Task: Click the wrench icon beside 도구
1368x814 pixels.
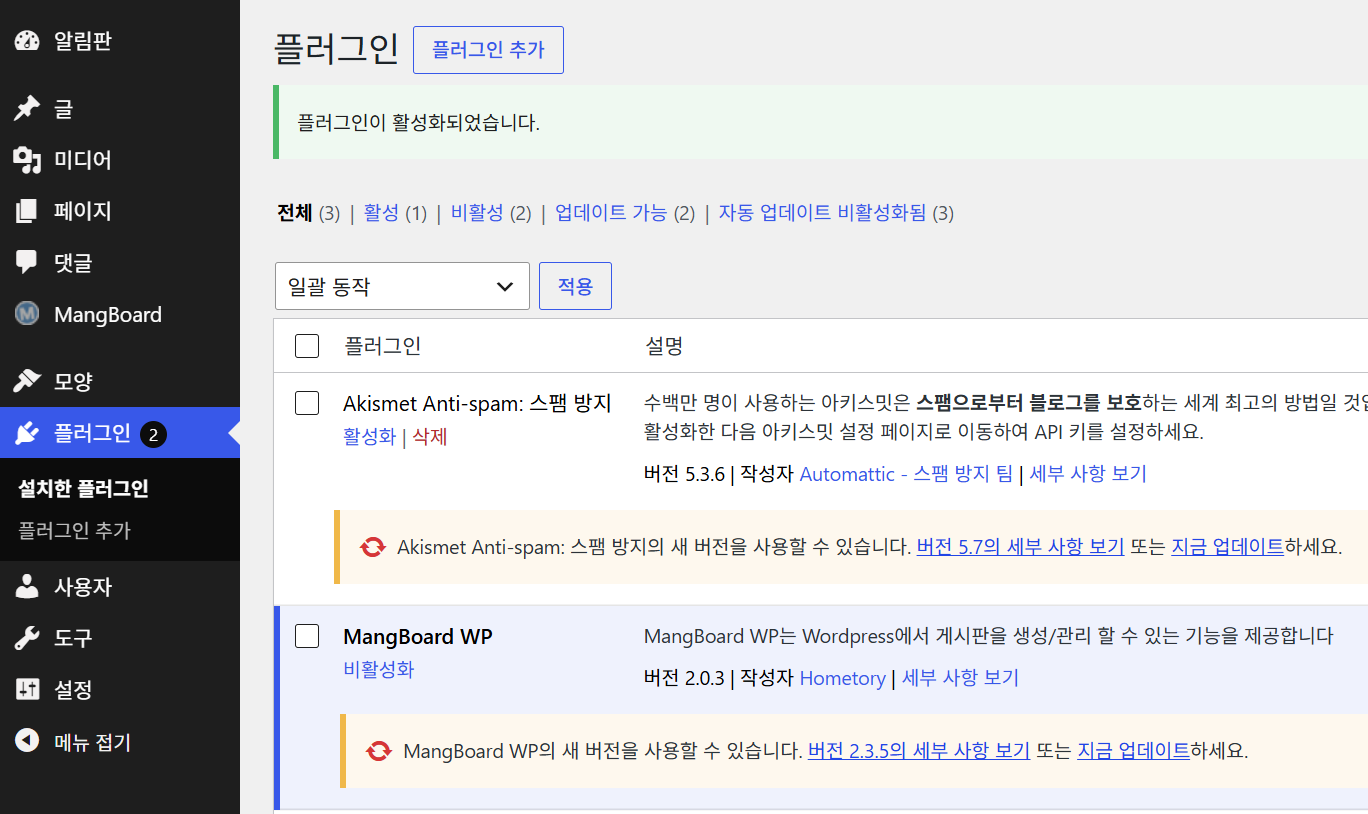Action: coord(27,638)
